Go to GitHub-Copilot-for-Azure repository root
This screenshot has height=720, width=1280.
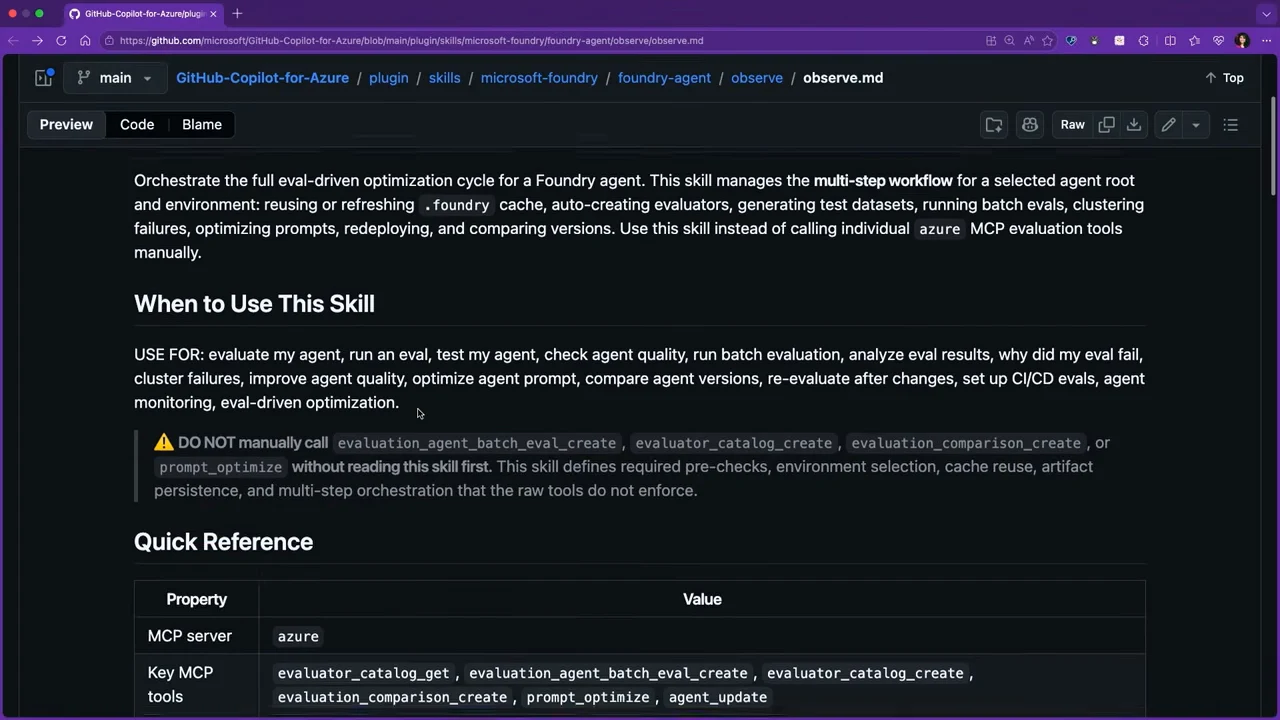262,78
